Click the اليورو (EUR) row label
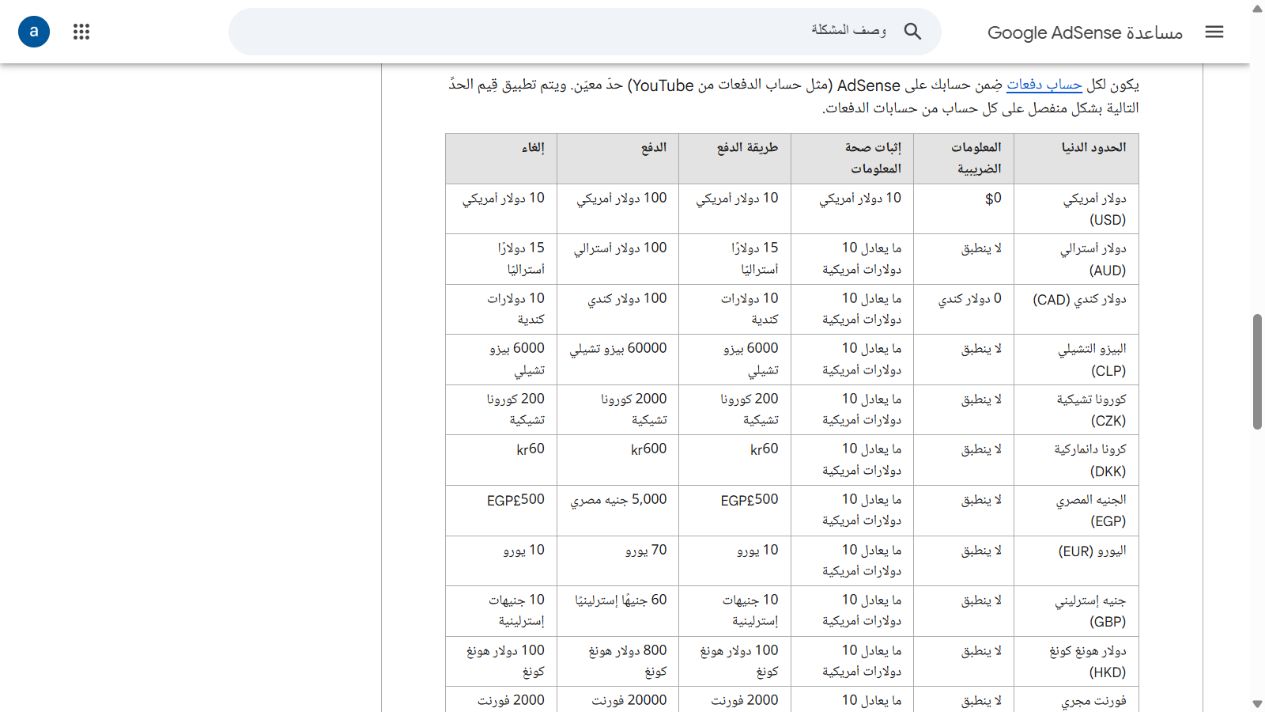This screenshot has height=712, width=1265. click(1092, 550)
